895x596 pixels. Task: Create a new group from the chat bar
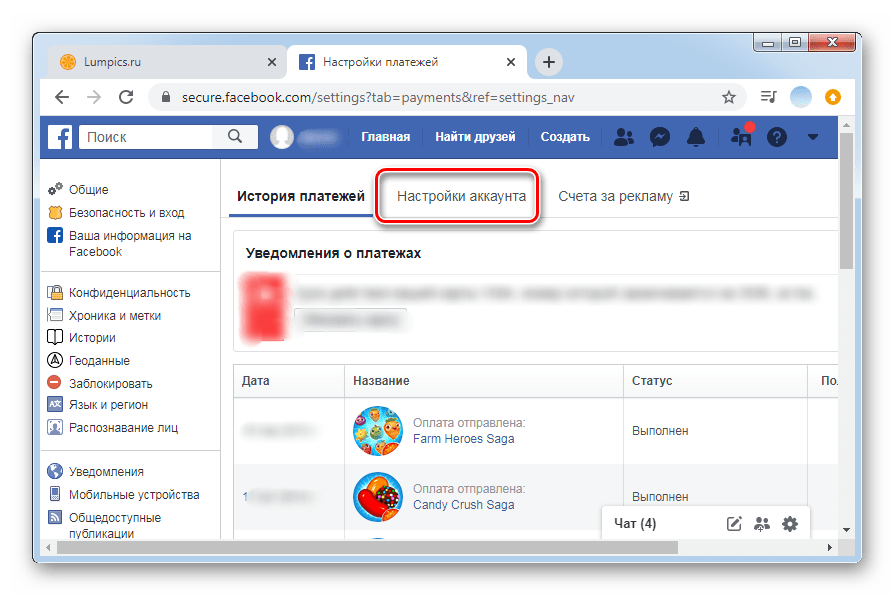(x=761, y=523)
